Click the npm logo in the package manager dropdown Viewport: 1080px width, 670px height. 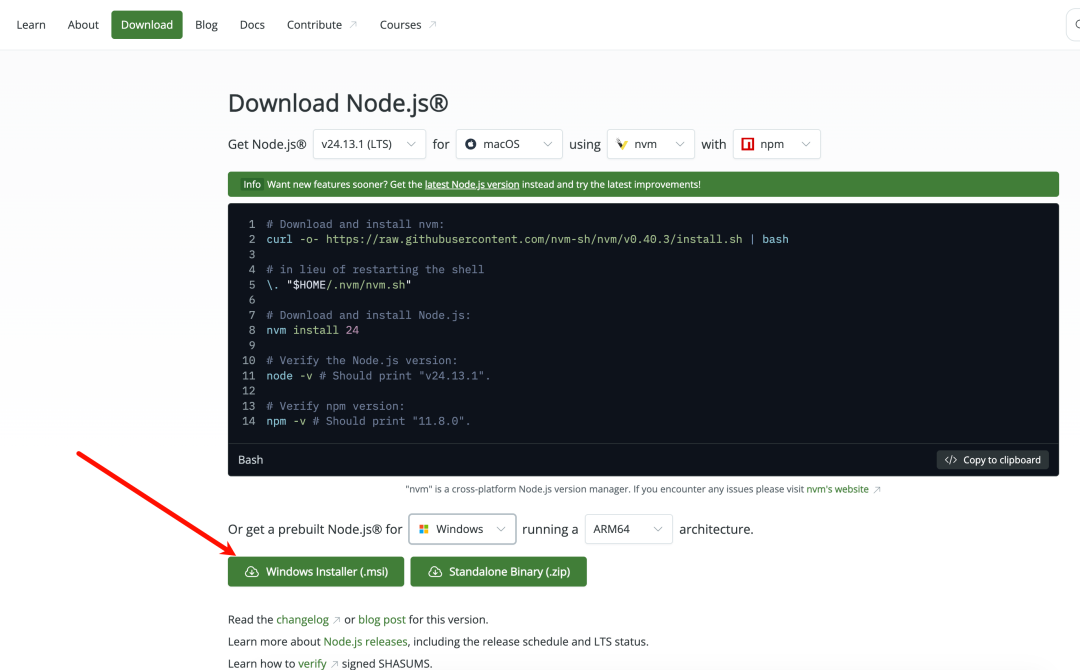tap(747, 144)
